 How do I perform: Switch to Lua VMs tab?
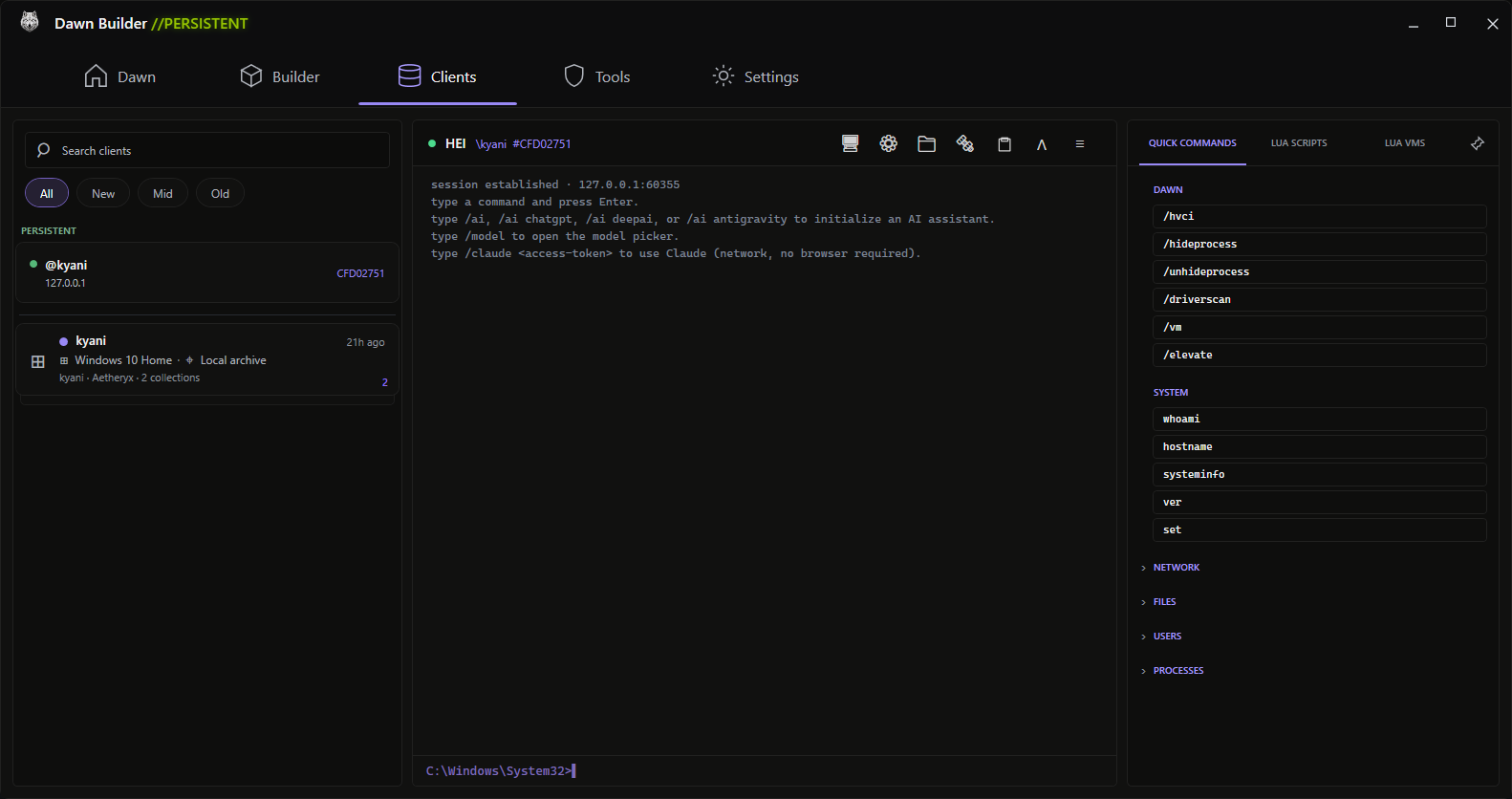pos(1405,143)
